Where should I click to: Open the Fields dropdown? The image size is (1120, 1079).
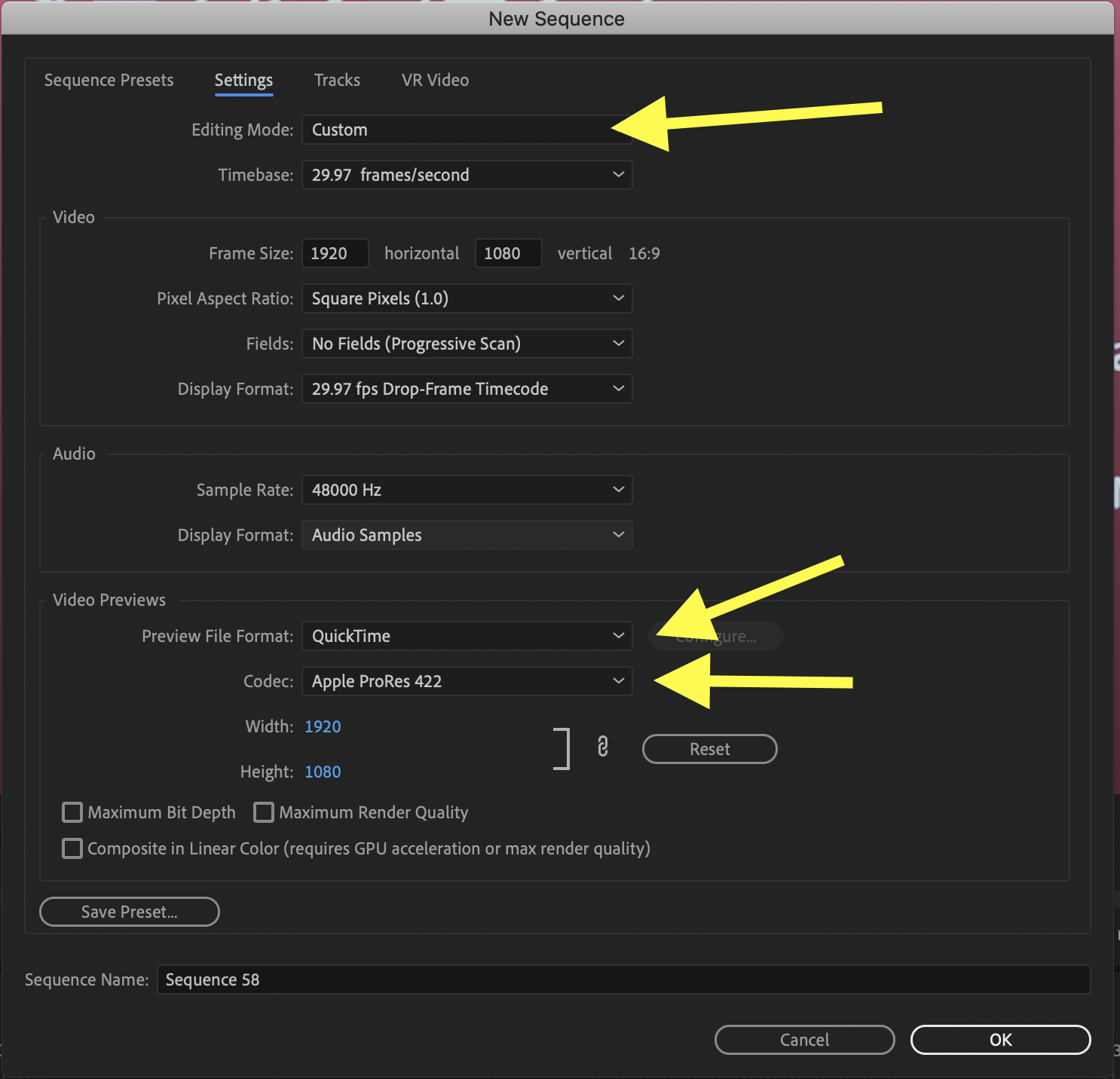tap(467, 344)
